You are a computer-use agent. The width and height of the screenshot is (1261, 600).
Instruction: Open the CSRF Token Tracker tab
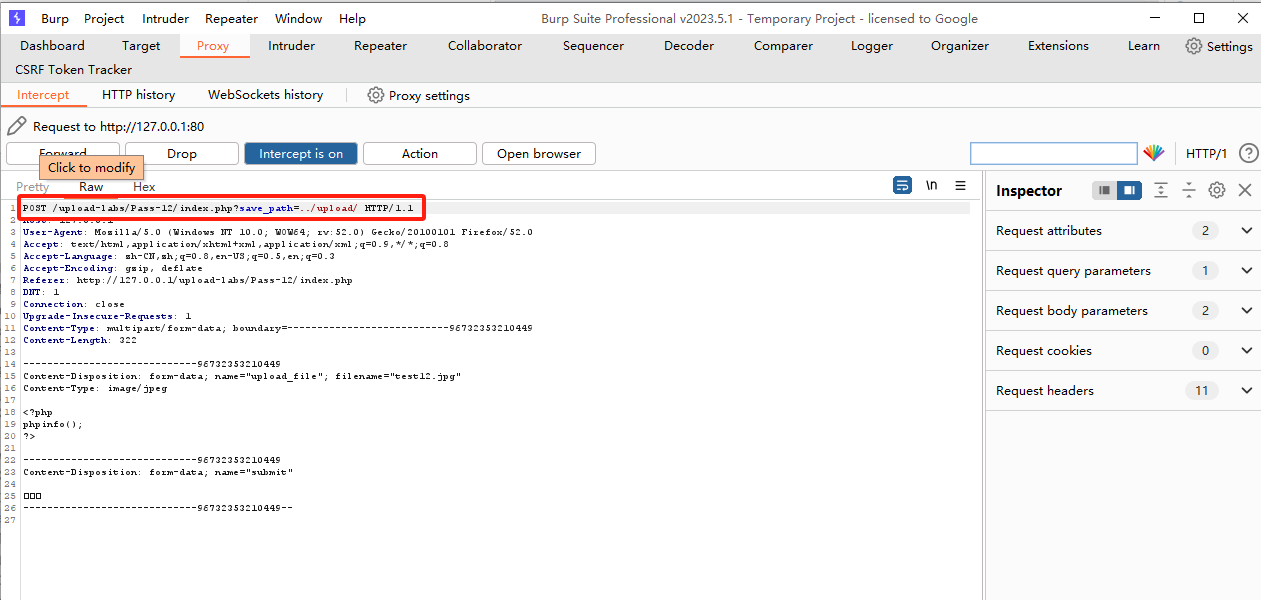coord(73,70)
